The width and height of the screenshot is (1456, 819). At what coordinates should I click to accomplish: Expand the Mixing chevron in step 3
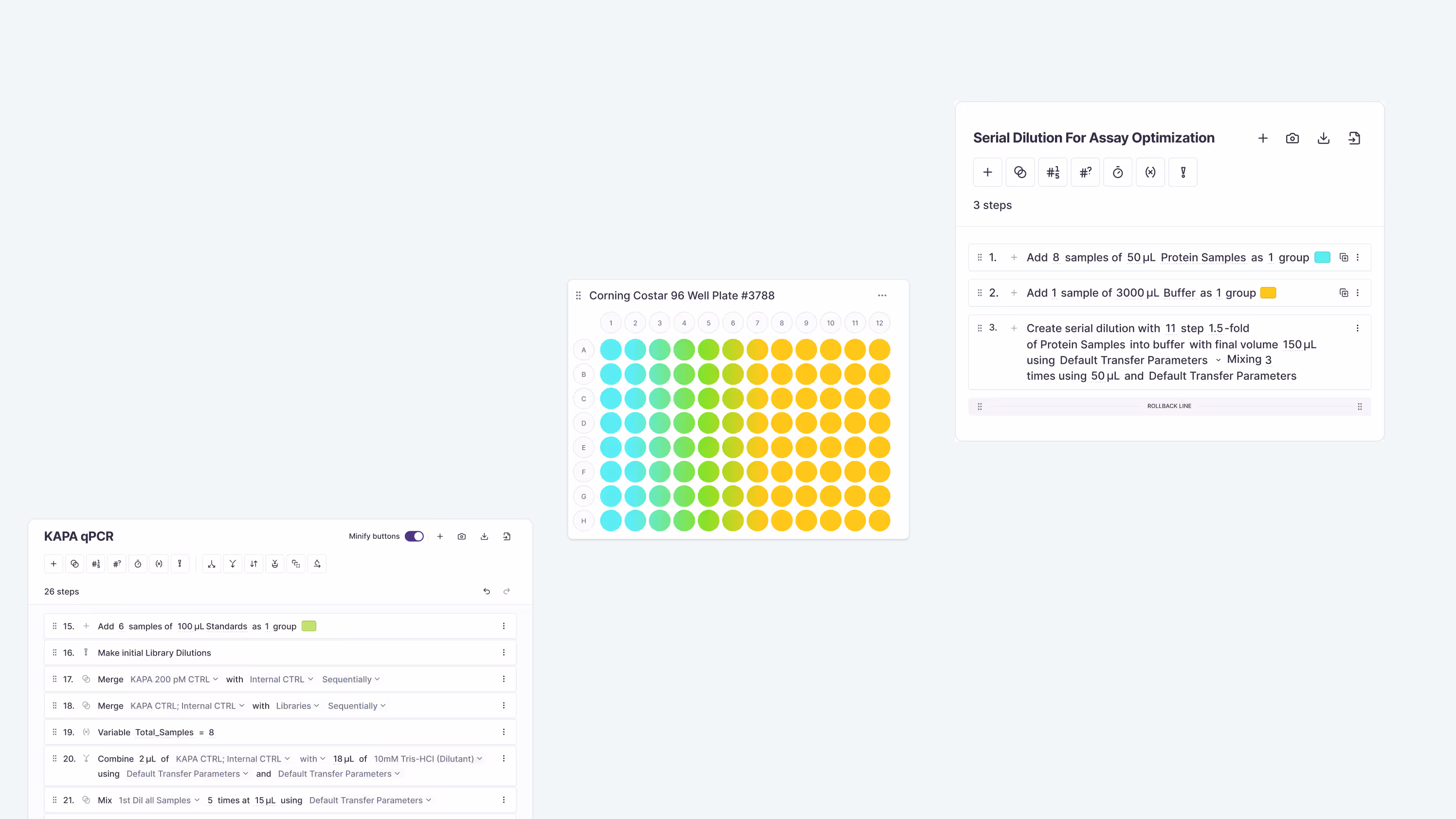[x=1218, y=360]
